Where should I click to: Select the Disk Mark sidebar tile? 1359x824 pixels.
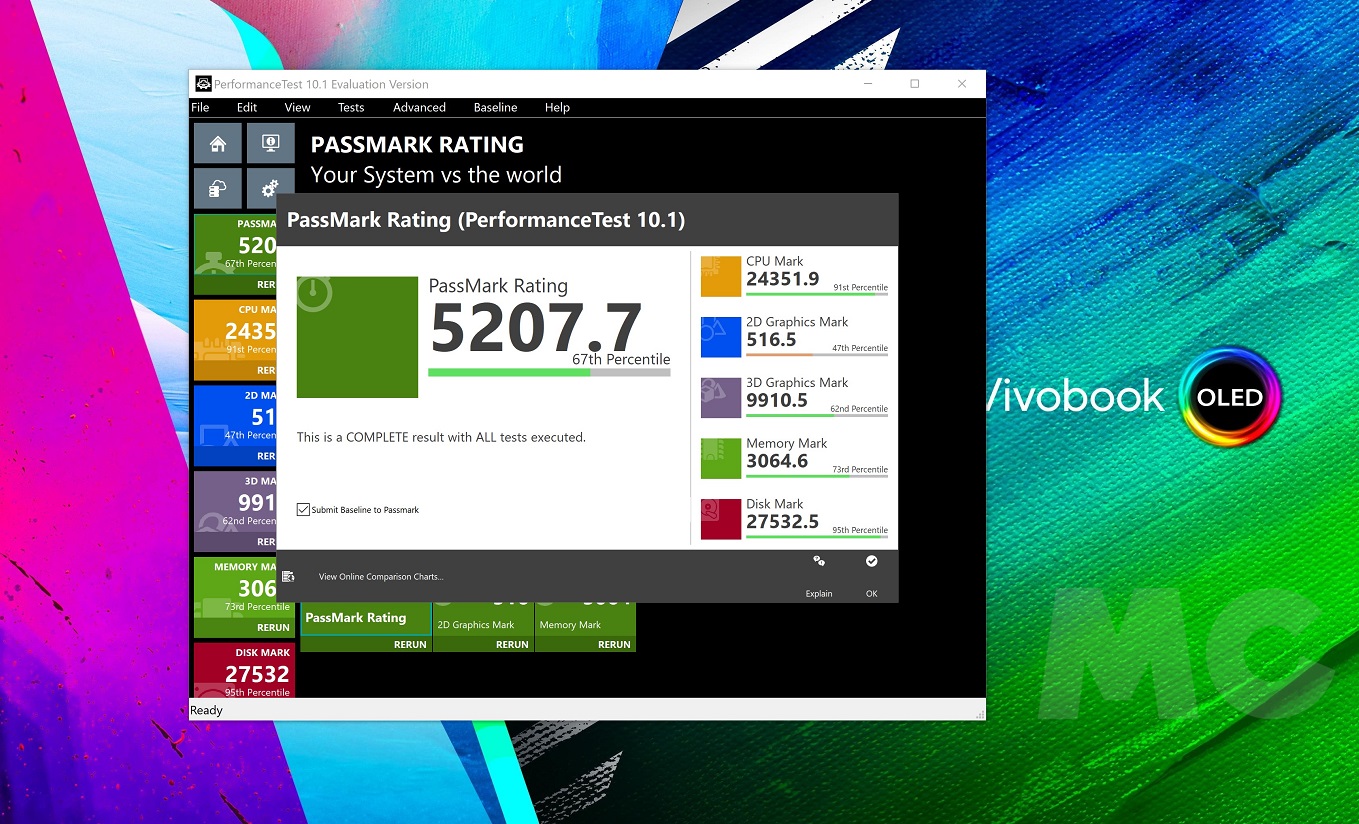pyautogui.click(x=242, y=670)
